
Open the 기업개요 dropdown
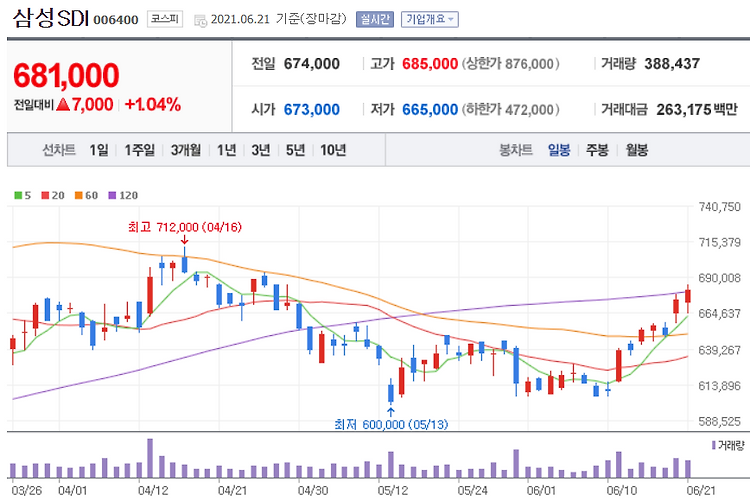pyautogui.click(x=430, y=19)
